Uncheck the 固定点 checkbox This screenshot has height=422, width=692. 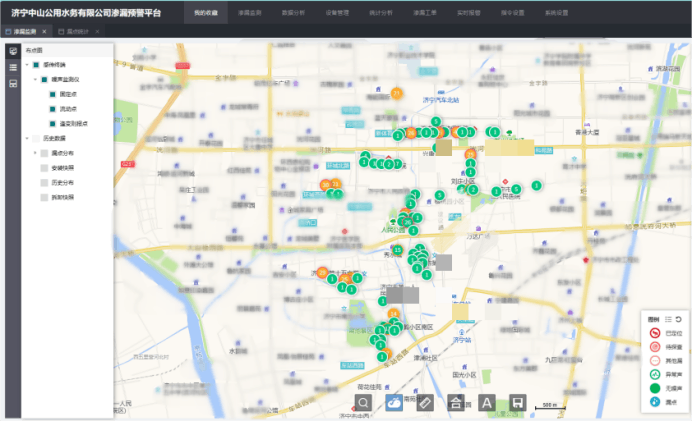[x=51, y=93]
